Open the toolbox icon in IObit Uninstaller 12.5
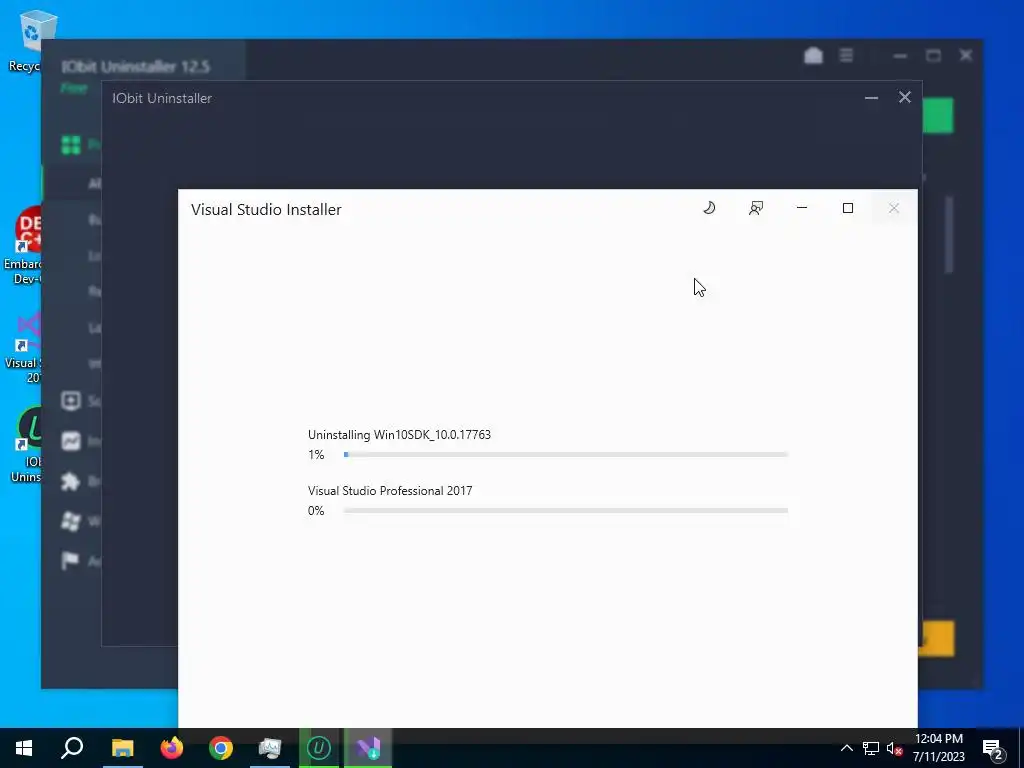The width and height of the screenshot is (1024, 768). click(813, 56)
